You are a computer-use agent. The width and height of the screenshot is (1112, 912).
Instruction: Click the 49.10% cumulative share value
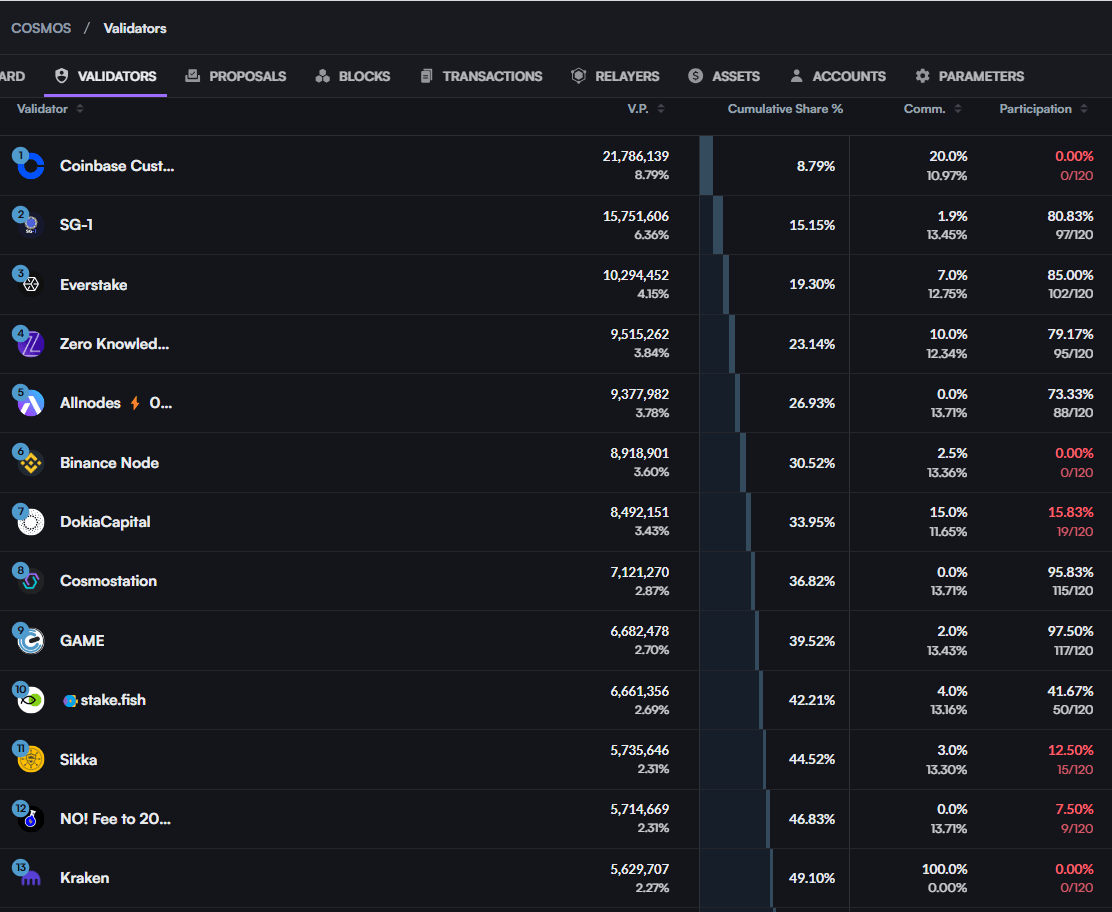tap(812, 878)
